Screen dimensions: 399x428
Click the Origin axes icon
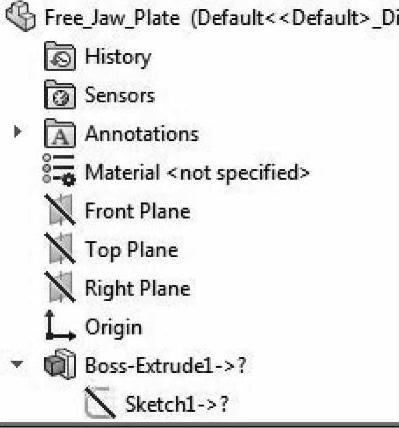pyautogui.click(x=60, y=326)
